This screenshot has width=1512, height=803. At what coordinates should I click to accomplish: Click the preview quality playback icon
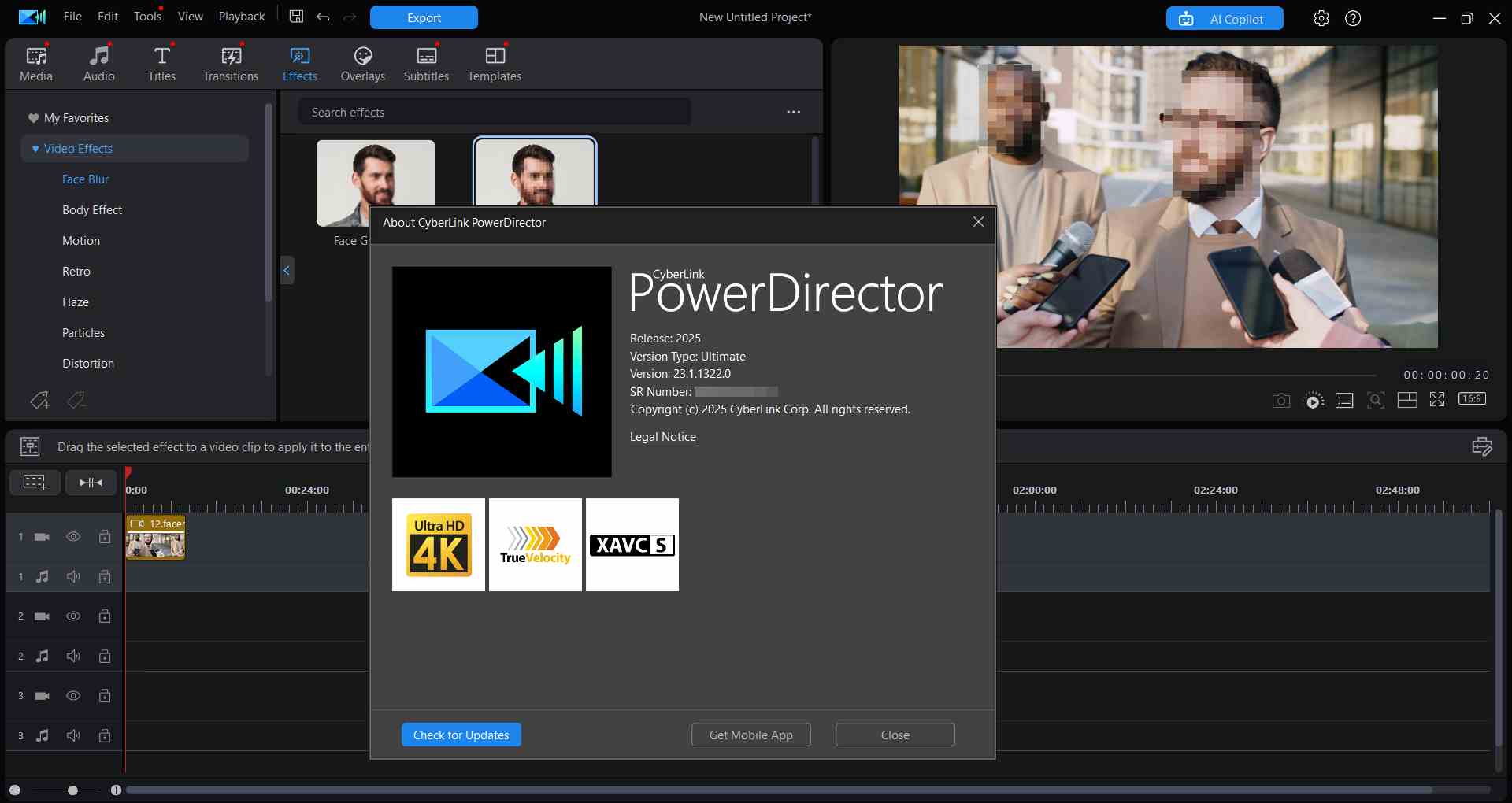coord(1314,400)
